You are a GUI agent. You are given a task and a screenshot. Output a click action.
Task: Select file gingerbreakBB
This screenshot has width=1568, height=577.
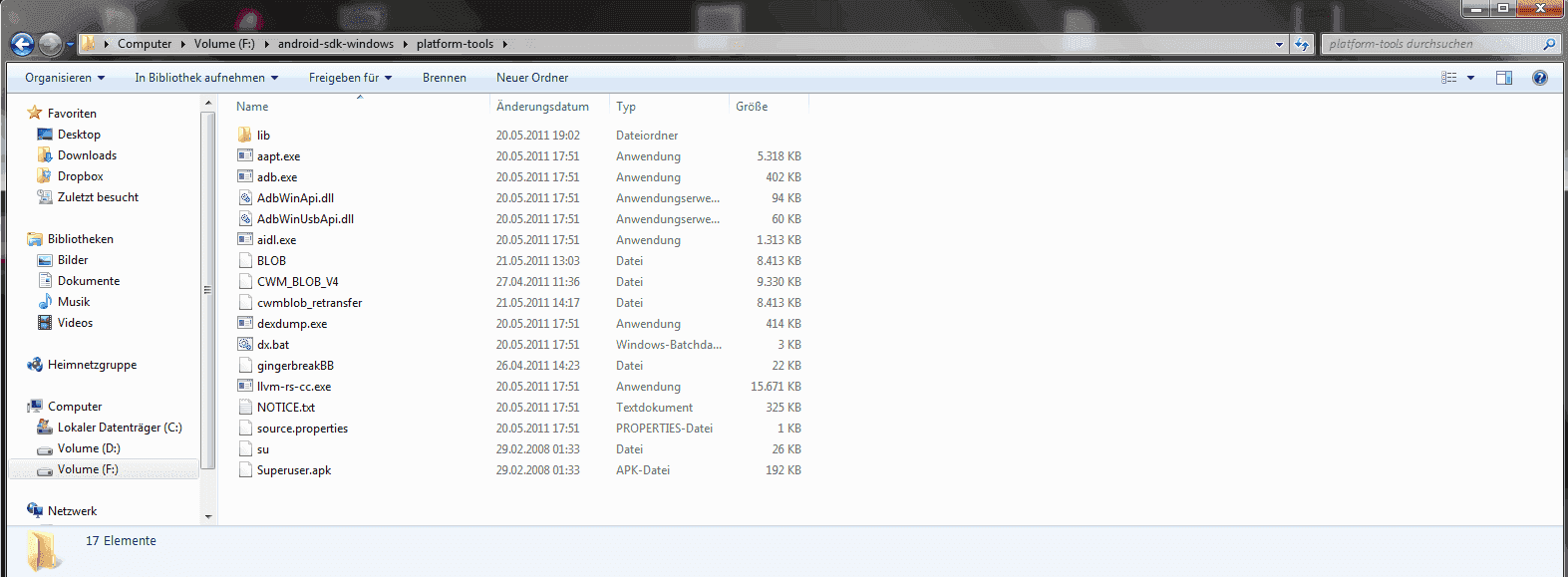click(x=295, y=366)
